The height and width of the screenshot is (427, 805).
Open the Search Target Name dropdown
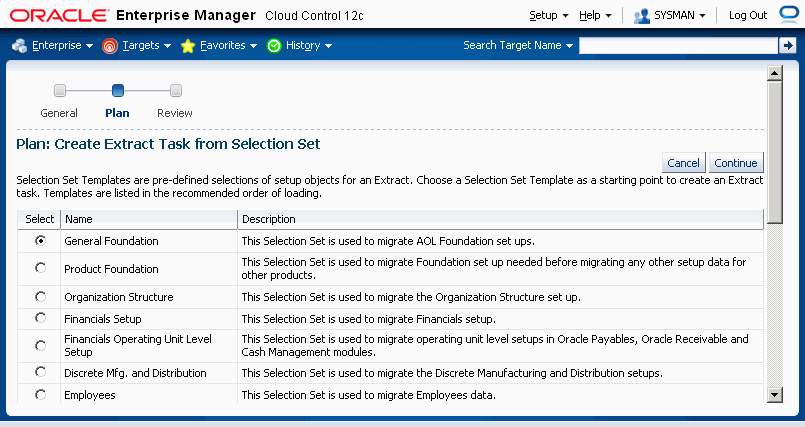click(518, 46)
